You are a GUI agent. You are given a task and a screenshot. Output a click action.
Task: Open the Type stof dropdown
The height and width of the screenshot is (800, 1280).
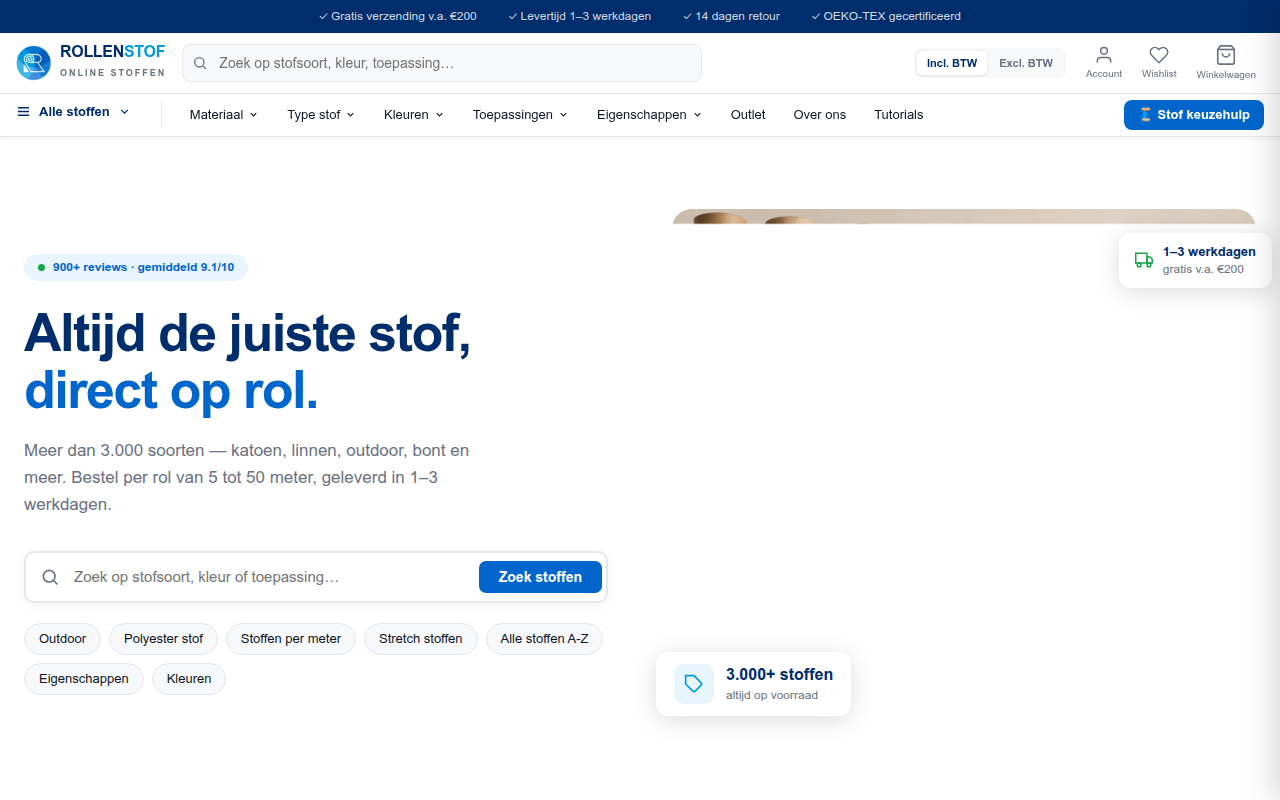tap(321, 115)
